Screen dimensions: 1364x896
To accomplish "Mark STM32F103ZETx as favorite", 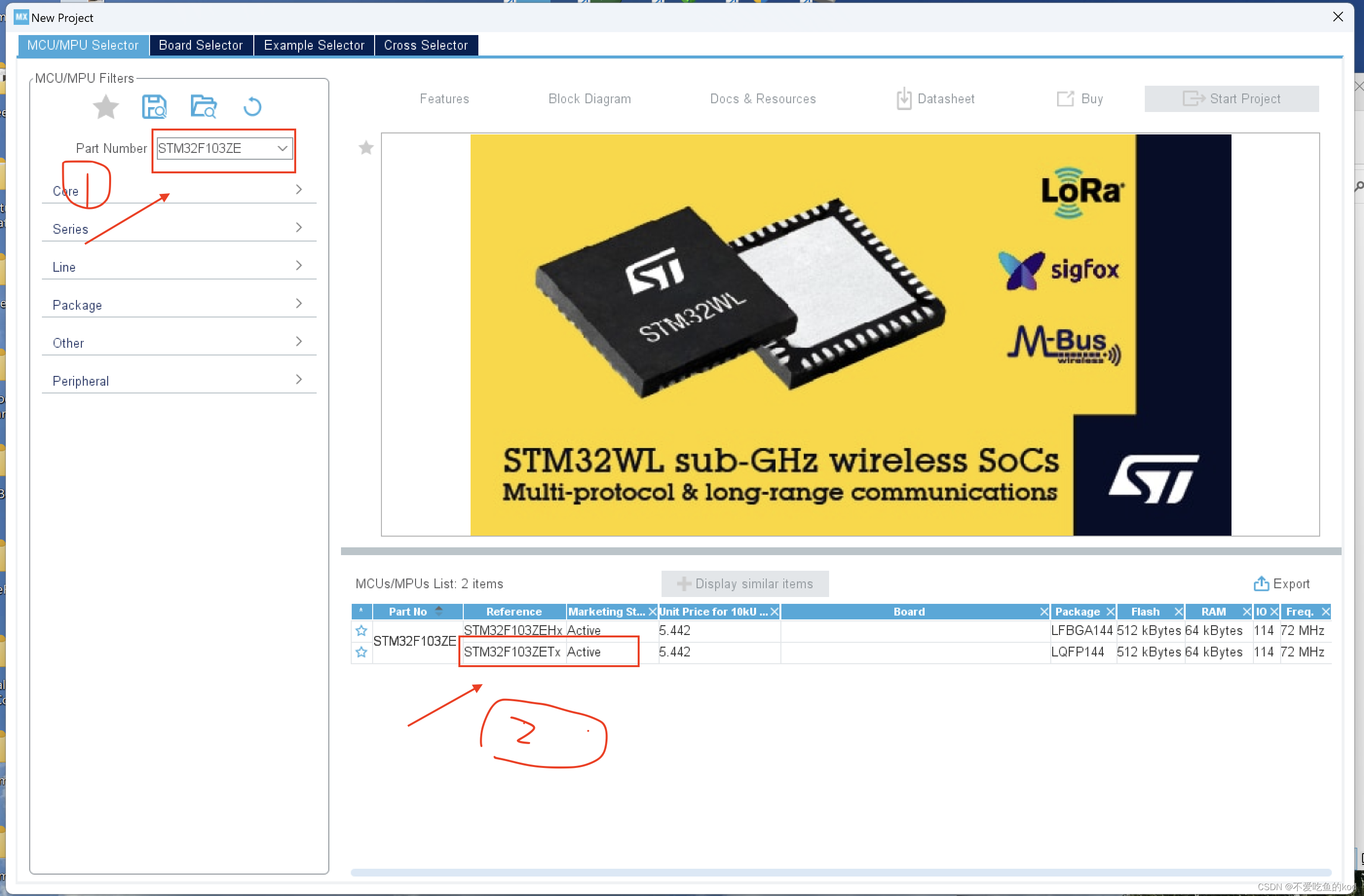I will pos(361,652).
